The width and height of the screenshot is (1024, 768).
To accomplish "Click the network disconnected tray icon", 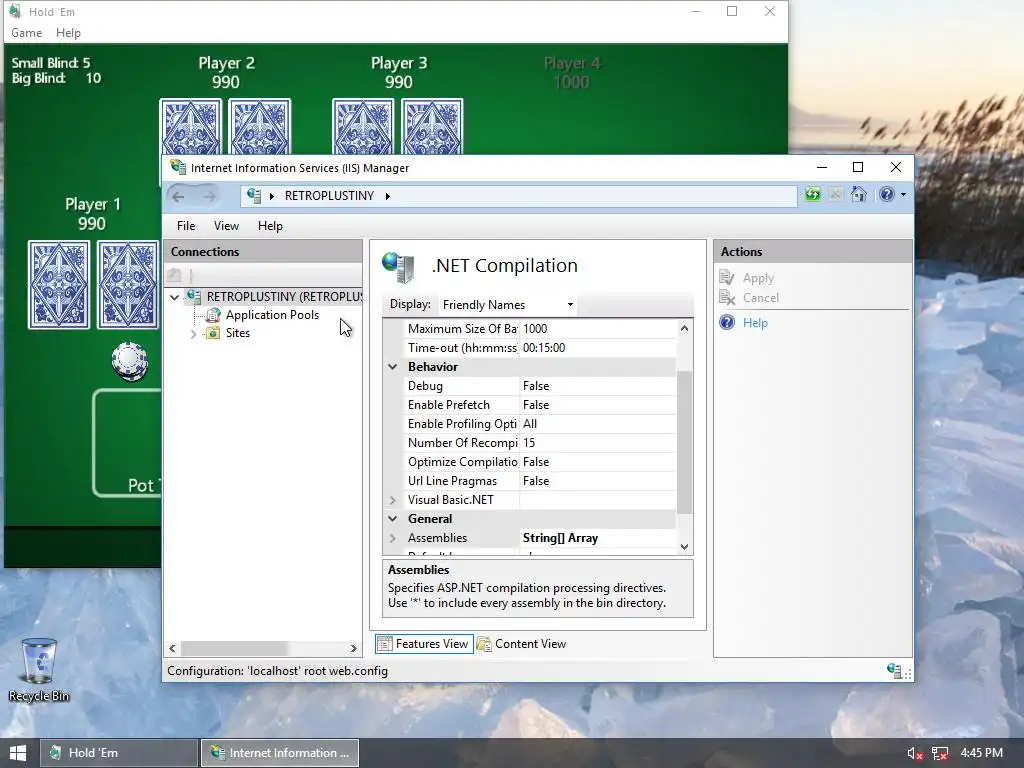I will pyautogui.click(x=940, y=754).
